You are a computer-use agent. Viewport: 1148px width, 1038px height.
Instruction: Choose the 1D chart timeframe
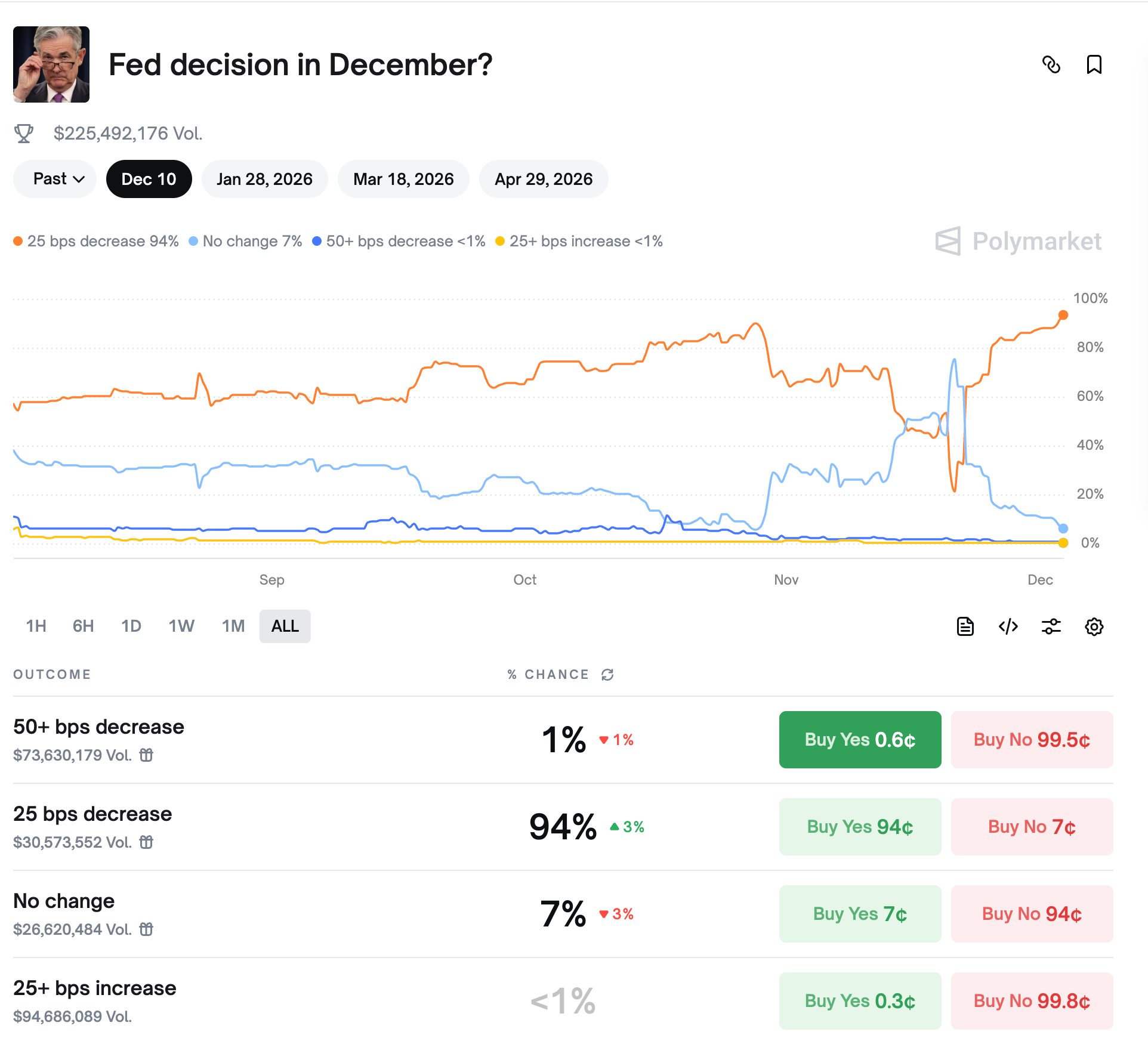(x=131, y=626)
